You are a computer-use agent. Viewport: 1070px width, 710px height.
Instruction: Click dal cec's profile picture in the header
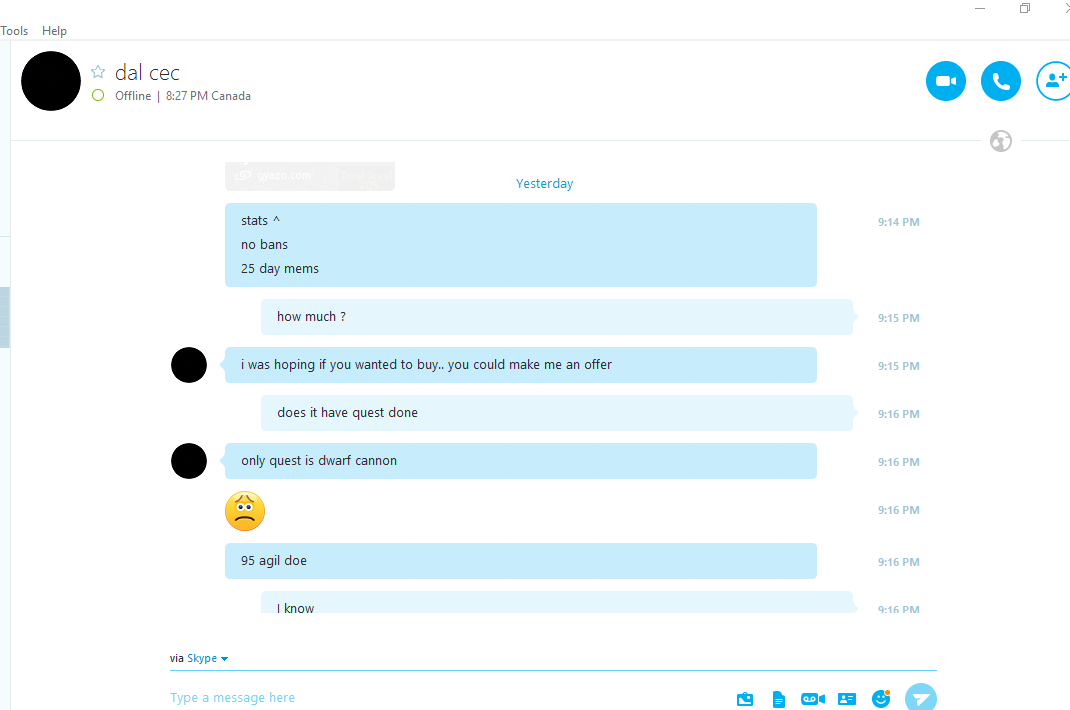point(51,81)
